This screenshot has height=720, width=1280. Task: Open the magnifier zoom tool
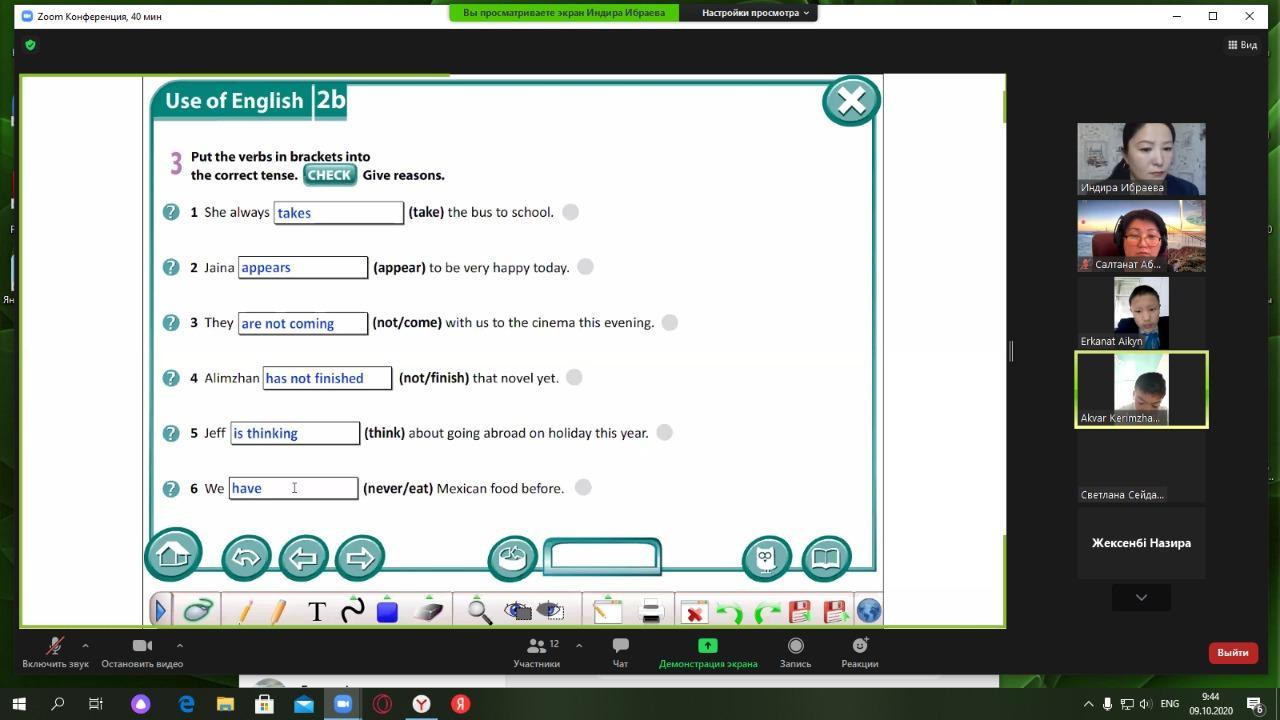tap(479, 611)
